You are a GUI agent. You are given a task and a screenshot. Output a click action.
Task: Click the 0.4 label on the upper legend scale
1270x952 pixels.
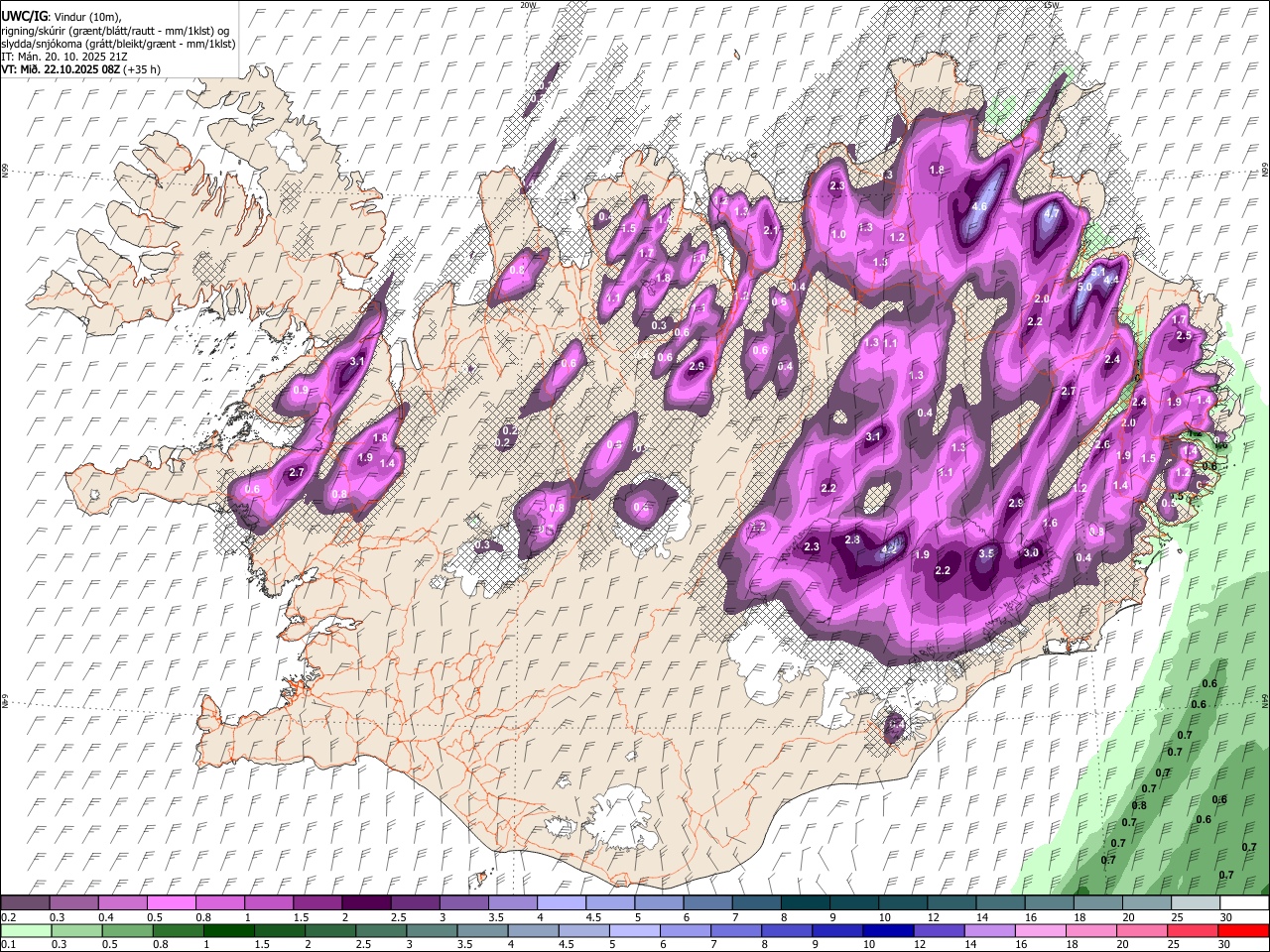pyautogui.click(x=105, y=917)
